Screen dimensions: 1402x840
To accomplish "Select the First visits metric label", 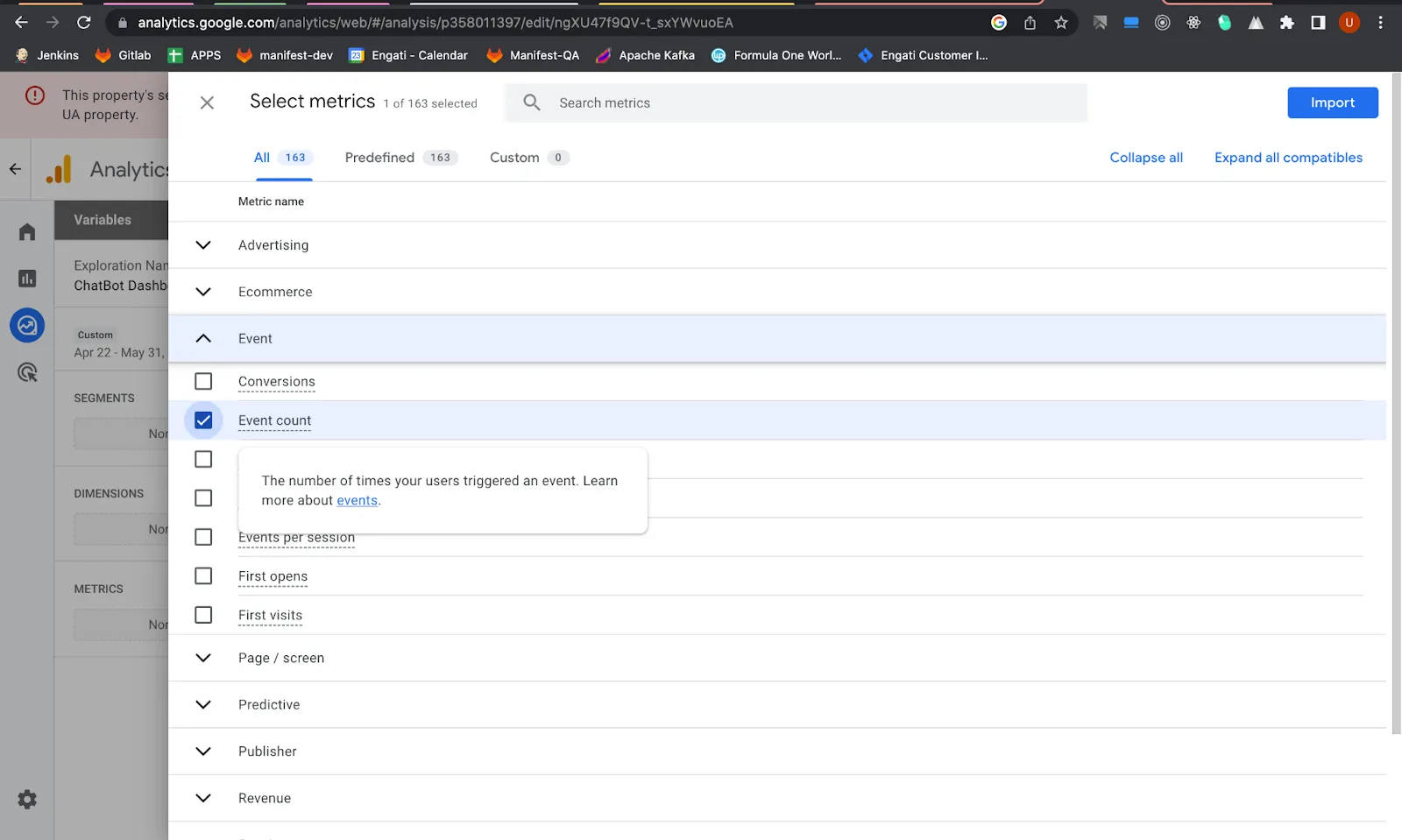I will (x=270, y=615).
